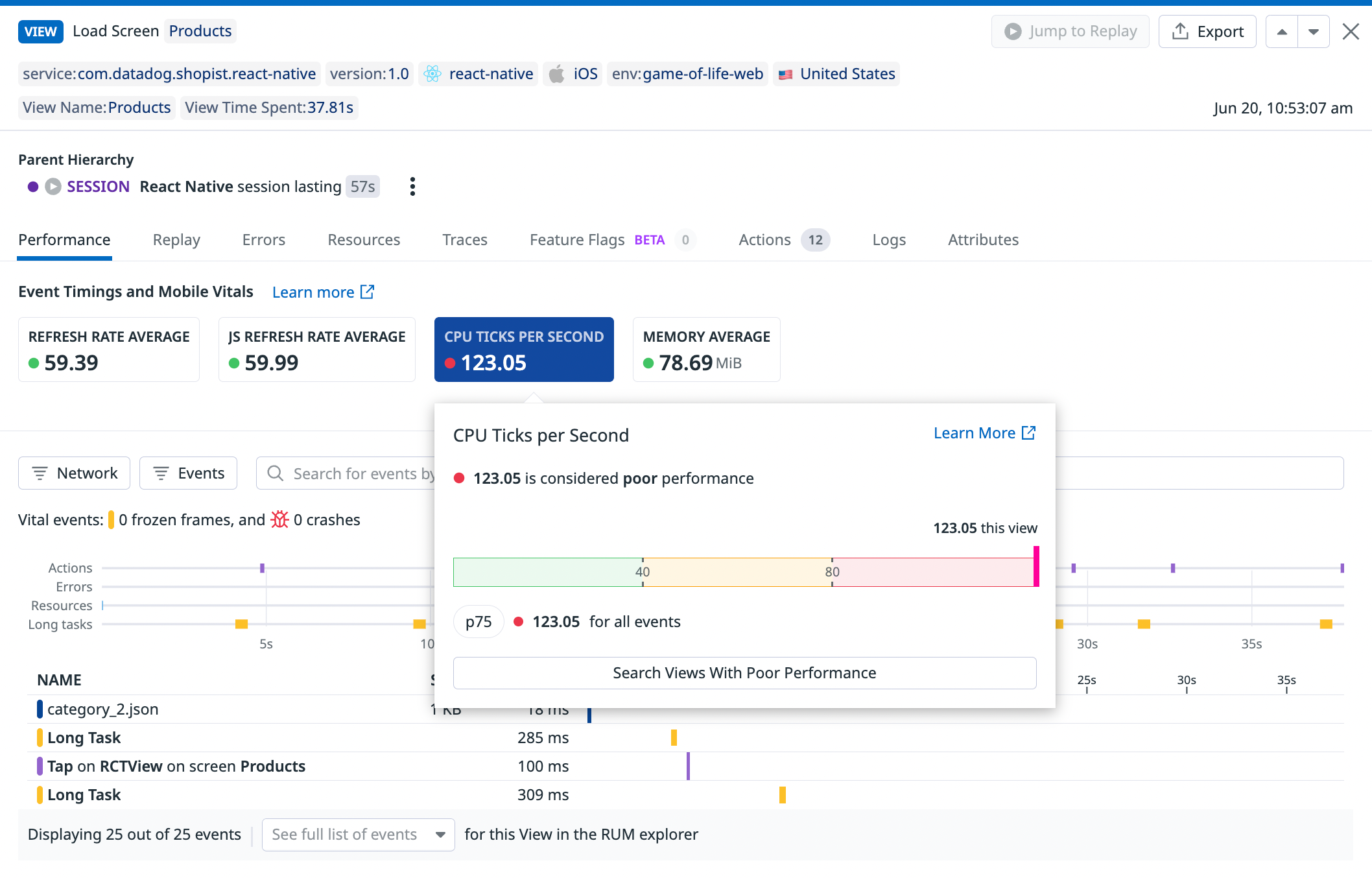
Task: Select the category_2.json resource row
Action: (104, 709)
